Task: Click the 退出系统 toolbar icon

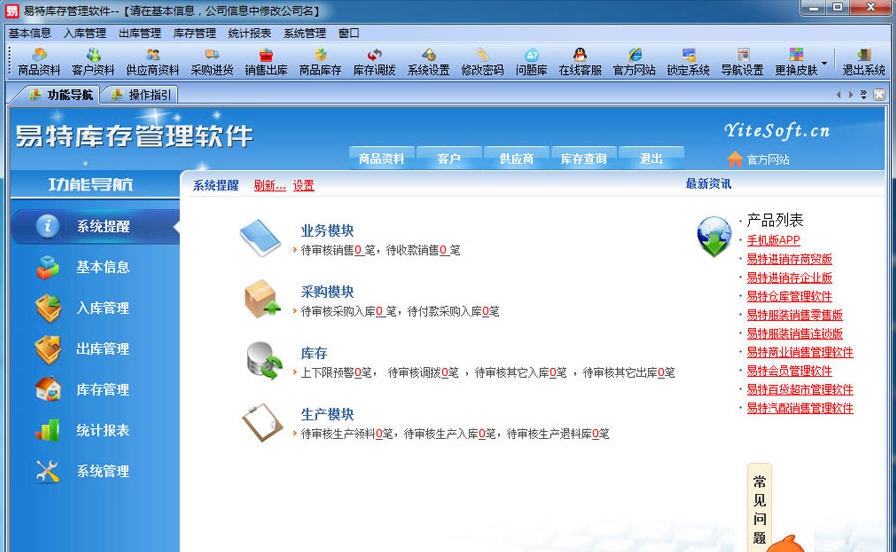Action: coord(864,62)
